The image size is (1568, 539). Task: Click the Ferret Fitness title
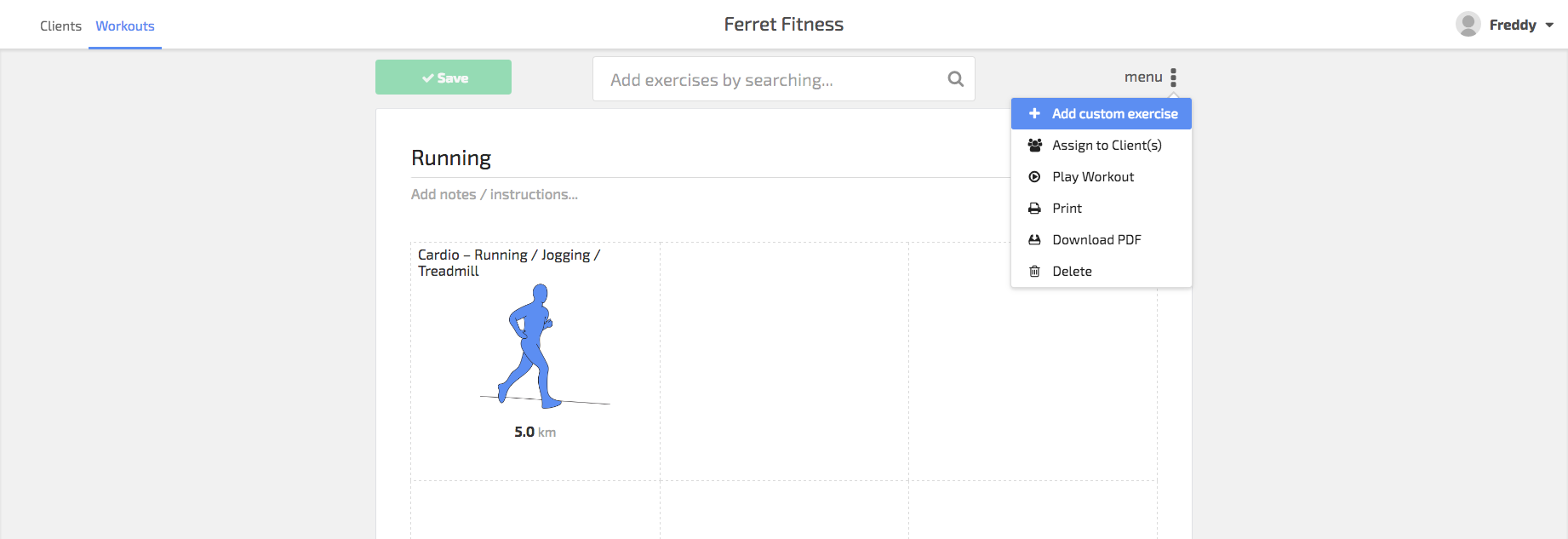click(784, 25)
